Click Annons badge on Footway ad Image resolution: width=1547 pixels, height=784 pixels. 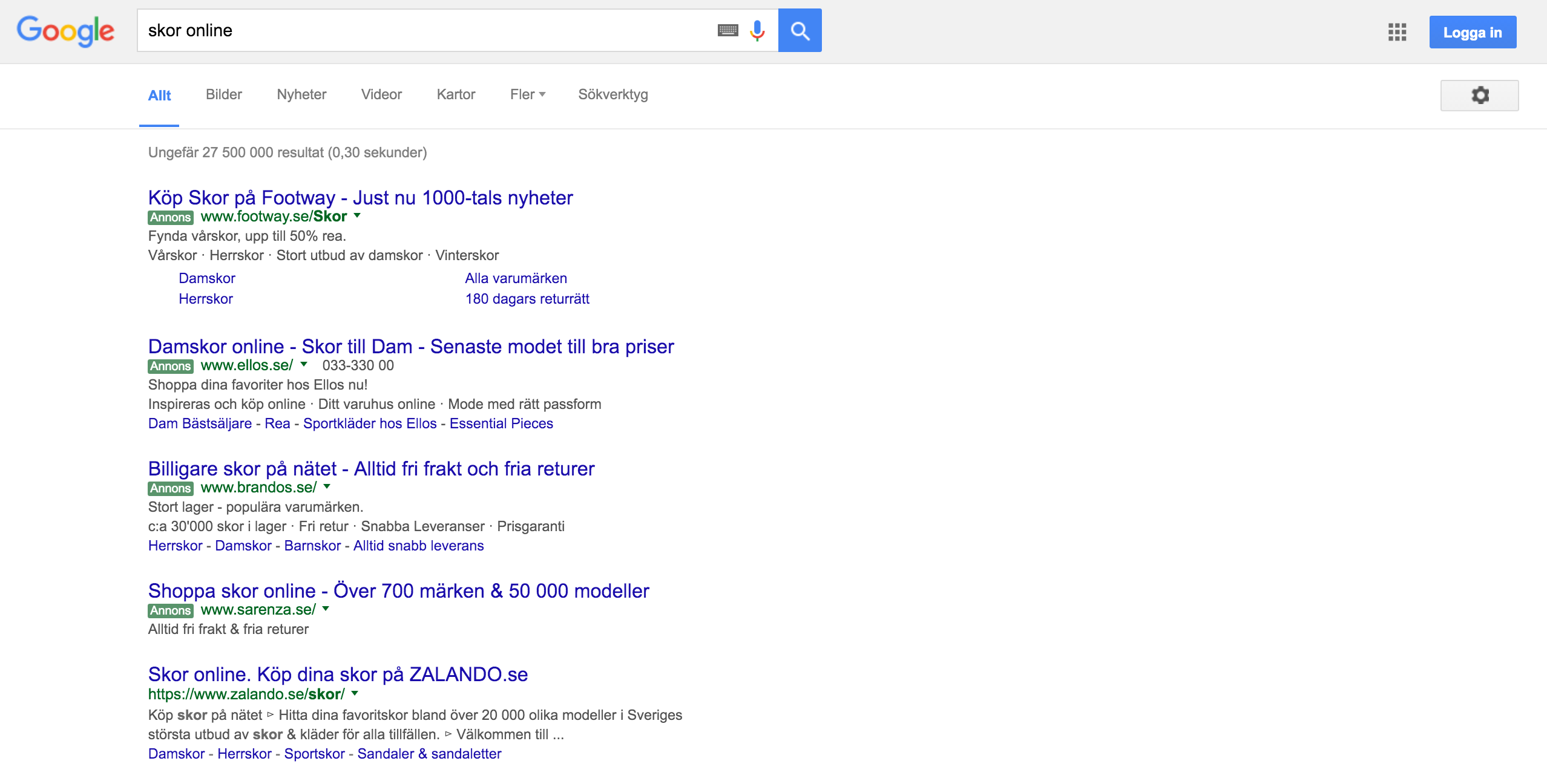(x=171, y=217)
